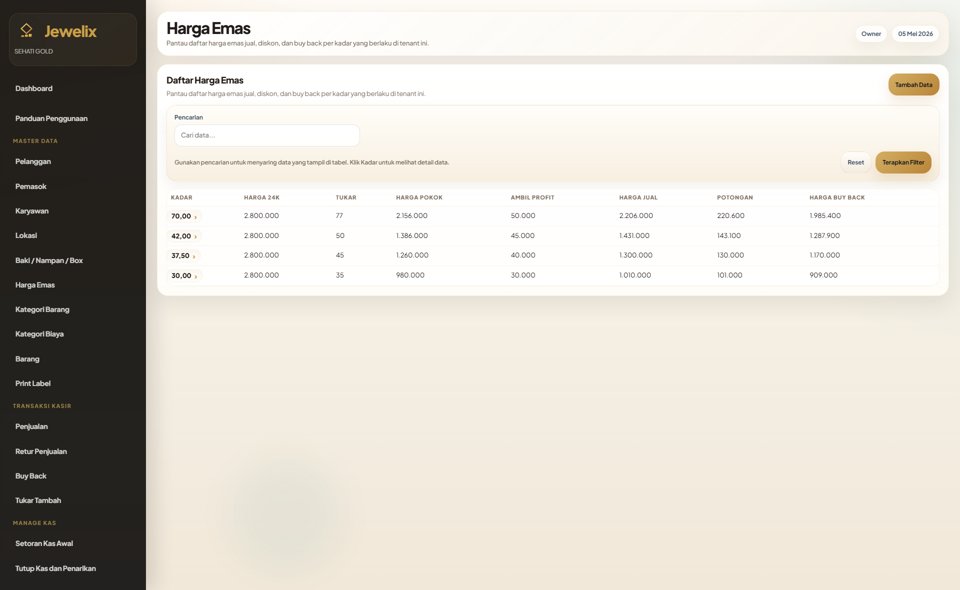Click harga jual value 2.206.000
960x590 pixels.
(x=636, y=215)
